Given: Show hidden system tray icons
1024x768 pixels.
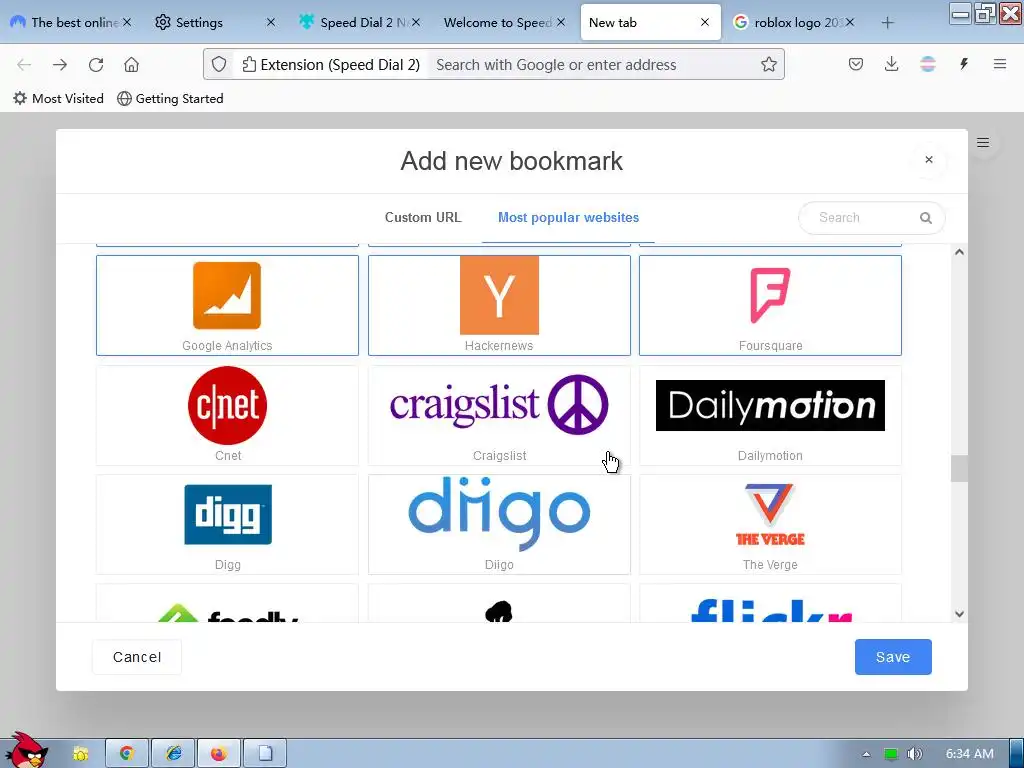Looking at the screenshot, I should coord(866,754).
